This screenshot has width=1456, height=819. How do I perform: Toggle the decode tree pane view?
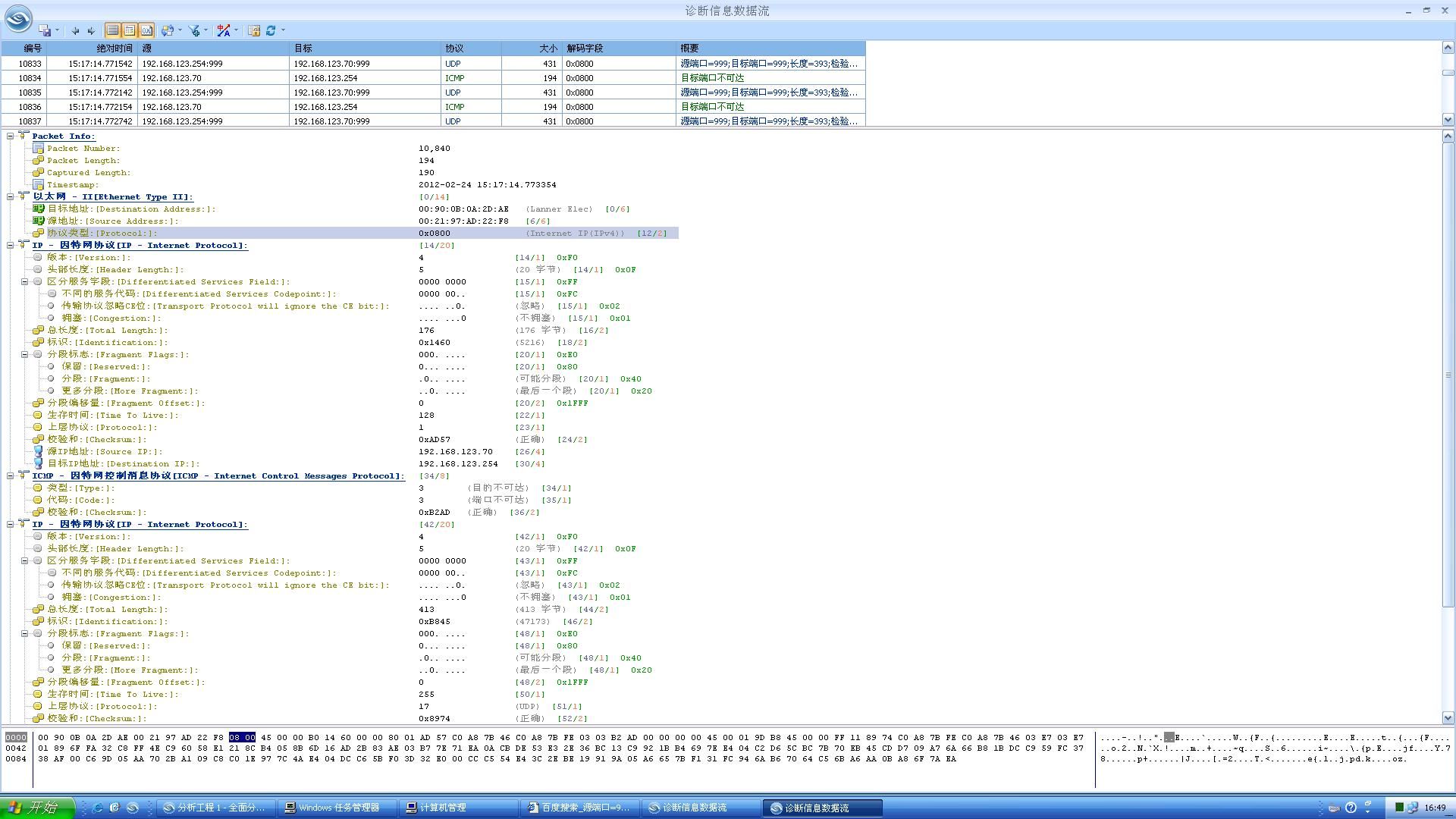(x=130, y=30)
